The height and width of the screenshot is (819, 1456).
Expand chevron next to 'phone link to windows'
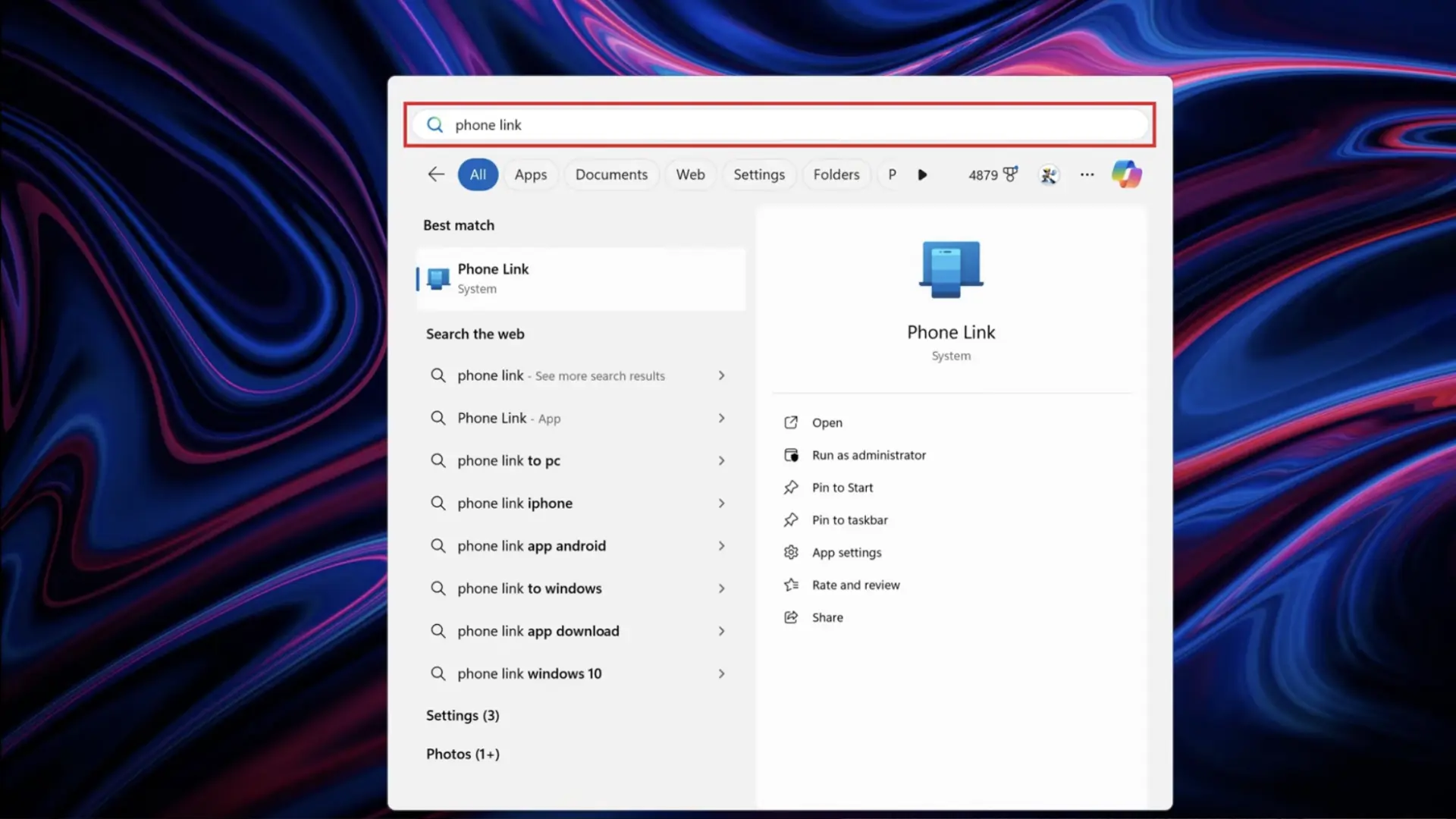(x=721, y=588)
